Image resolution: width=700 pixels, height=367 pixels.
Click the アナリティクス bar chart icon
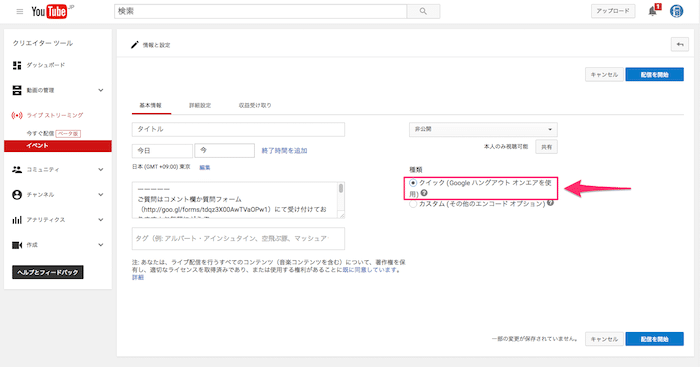click(x=17, y=220)
